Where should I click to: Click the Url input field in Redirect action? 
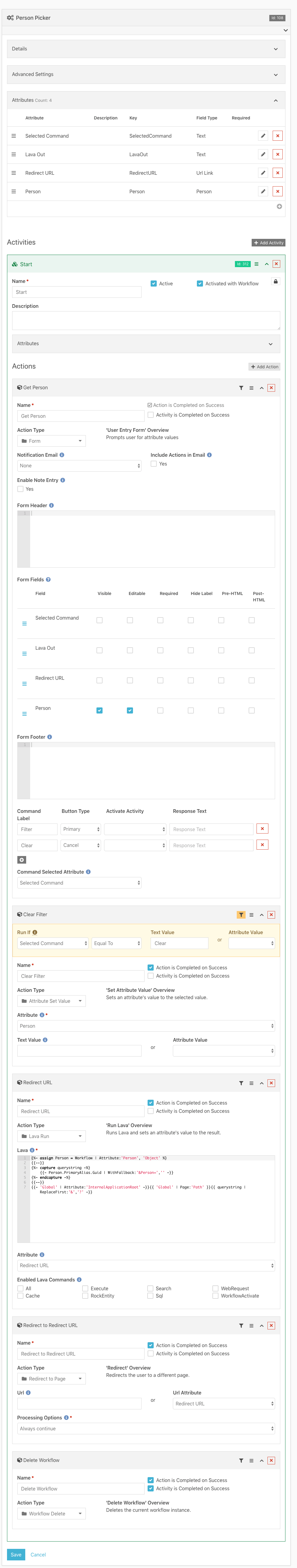point(79,1404)
